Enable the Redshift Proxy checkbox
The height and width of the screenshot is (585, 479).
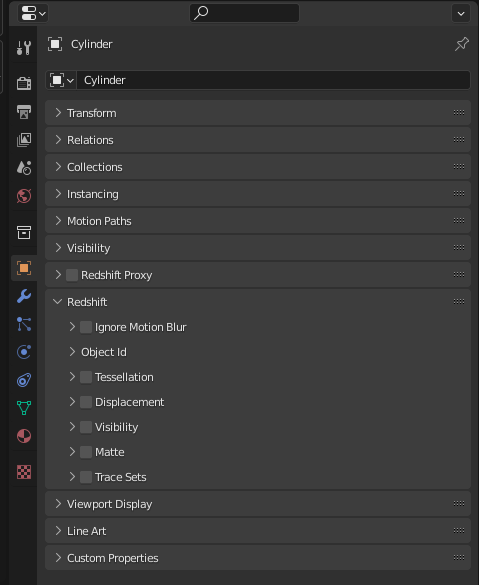[x=72, y=275]
